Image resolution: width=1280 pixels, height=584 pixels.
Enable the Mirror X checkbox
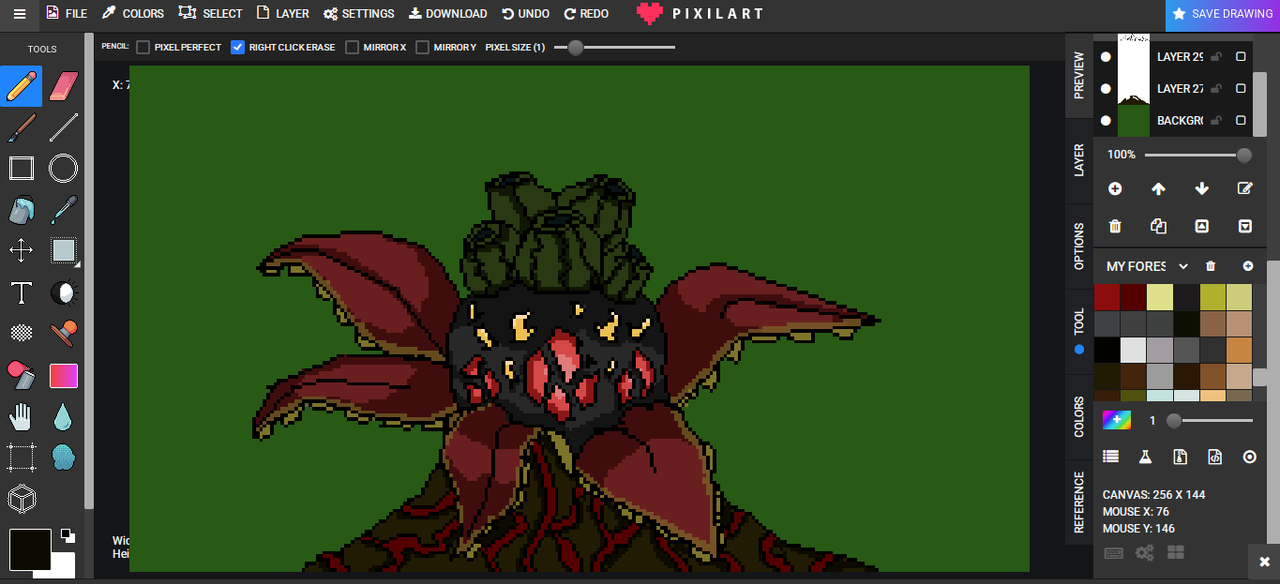(x=352, y=47)
